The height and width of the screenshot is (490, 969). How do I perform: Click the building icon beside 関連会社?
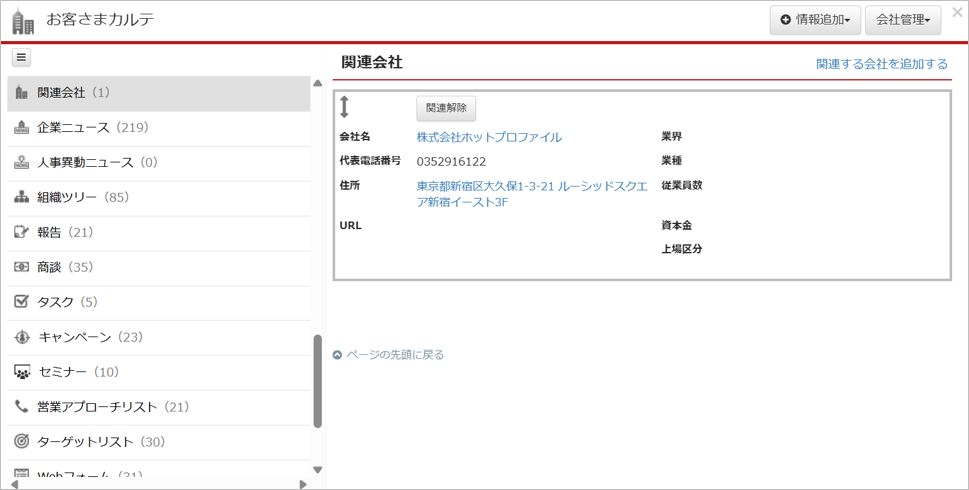(x=22, y=93)
